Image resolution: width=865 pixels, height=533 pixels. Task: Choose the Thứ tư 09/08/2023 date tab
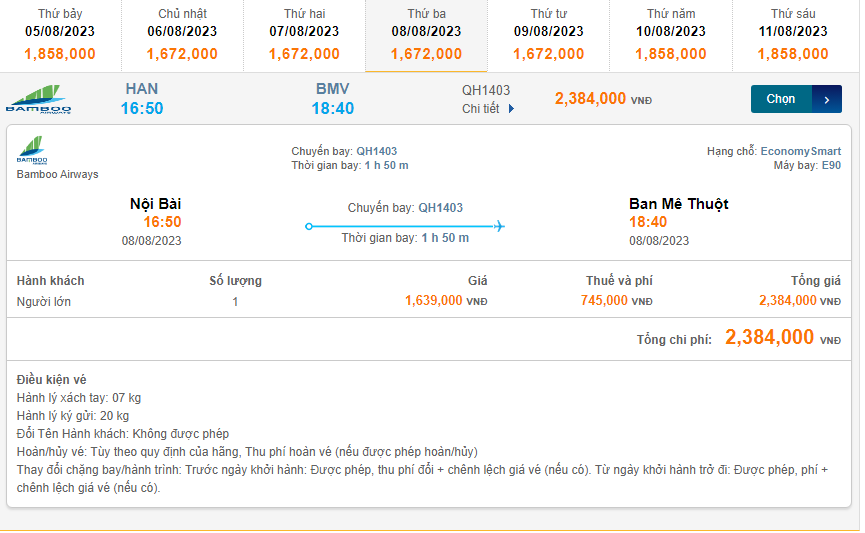click(x=549, y=36)
